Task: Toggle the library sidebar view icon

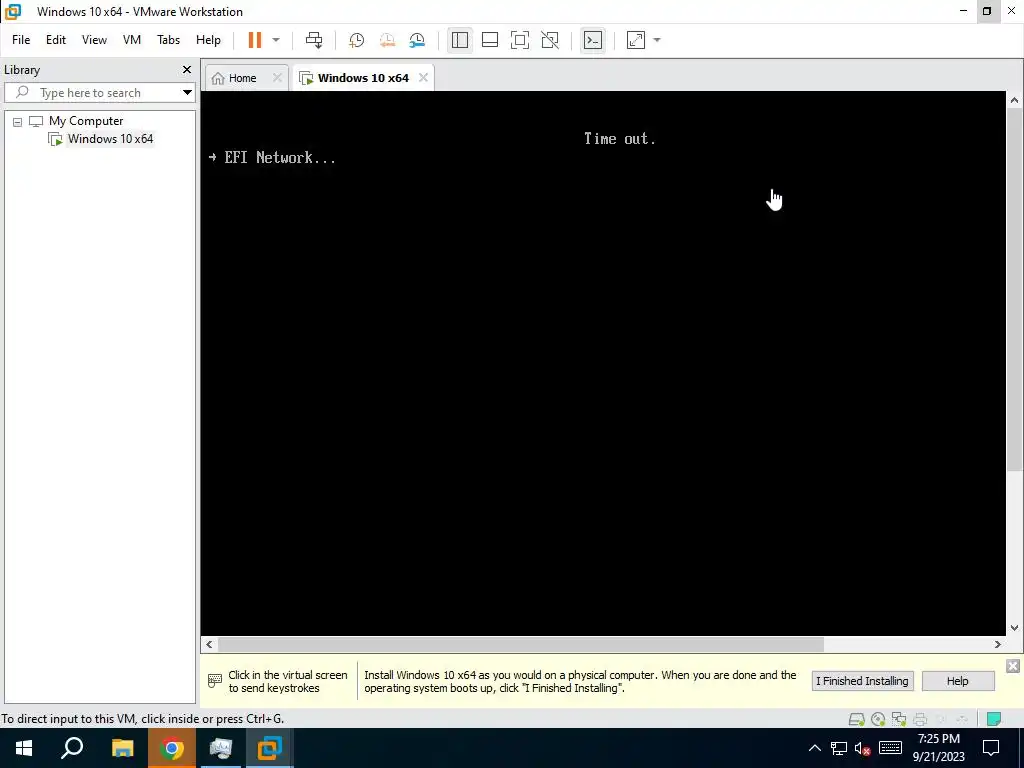Action: 460,40
